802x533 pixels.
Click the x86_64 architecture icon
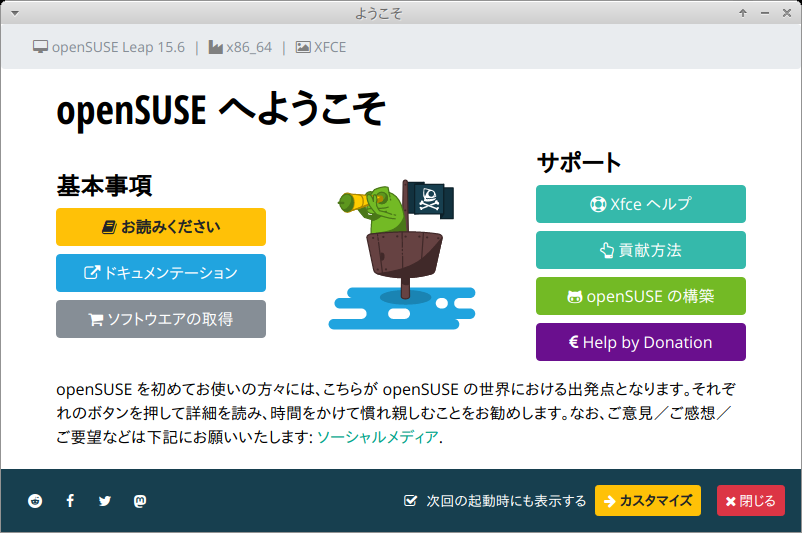point(215,47)
